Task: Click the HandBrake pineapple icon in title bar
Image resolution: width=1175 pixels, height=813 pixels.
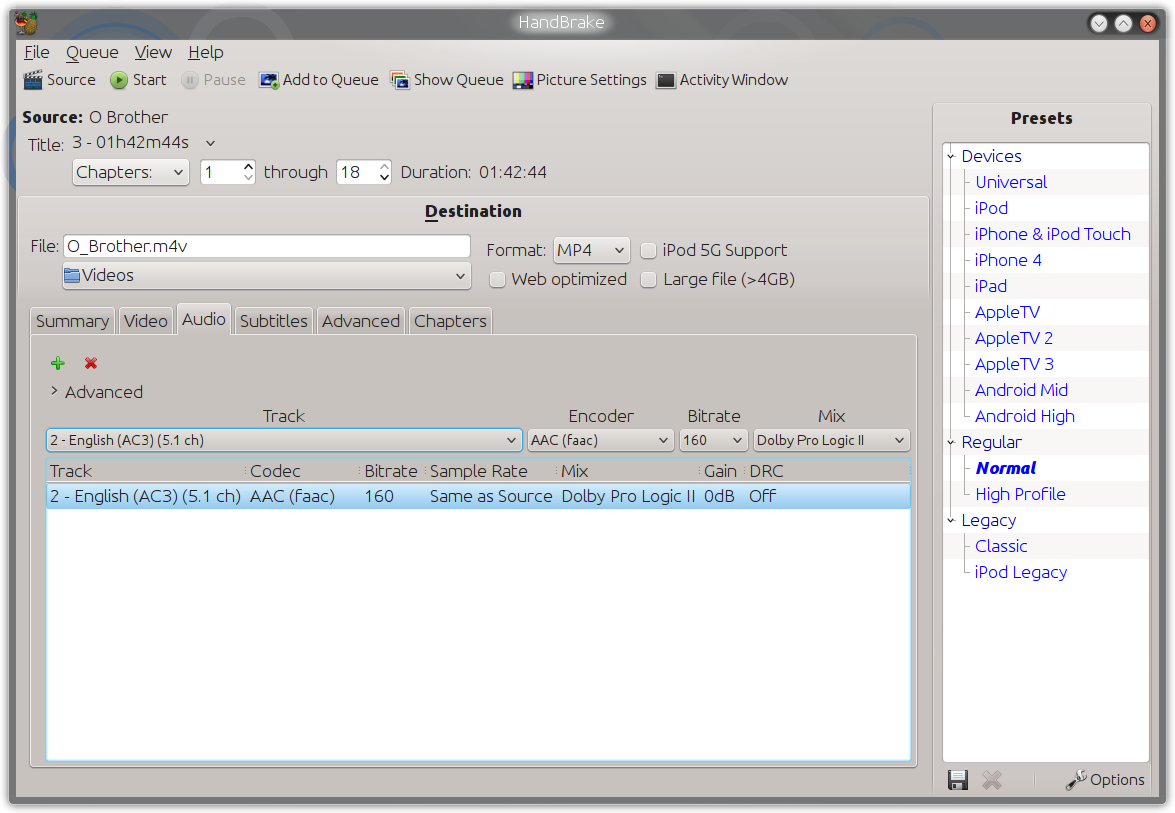Action: pos(25,23)
